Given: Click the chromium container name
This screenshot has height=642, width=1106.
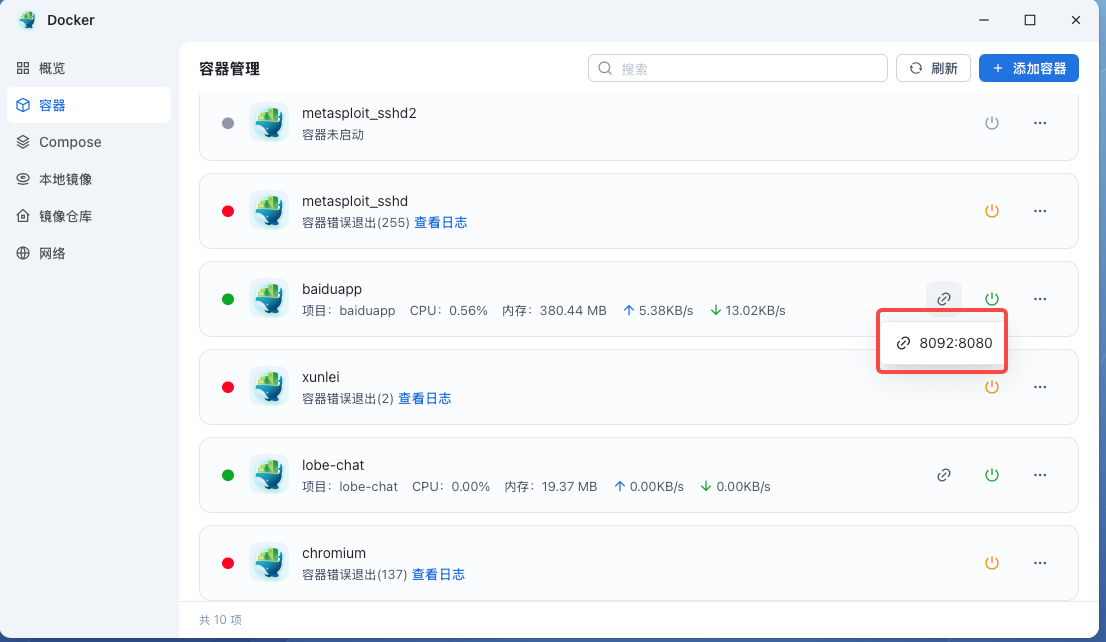Looking at the screenshot, I should 334,553.
